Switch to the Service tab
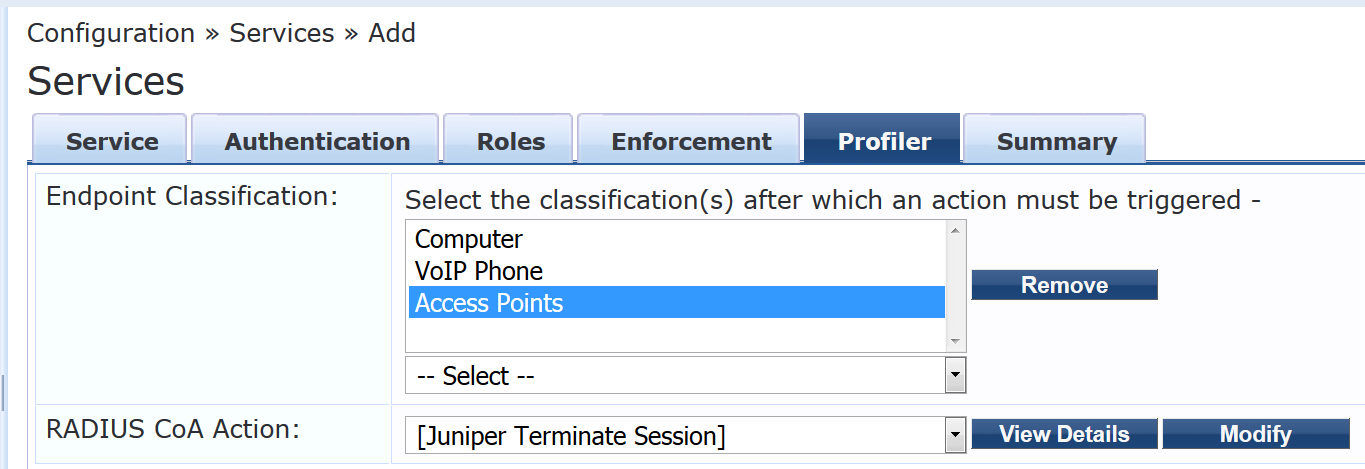1365x469 pixels. tap(111, 141)
